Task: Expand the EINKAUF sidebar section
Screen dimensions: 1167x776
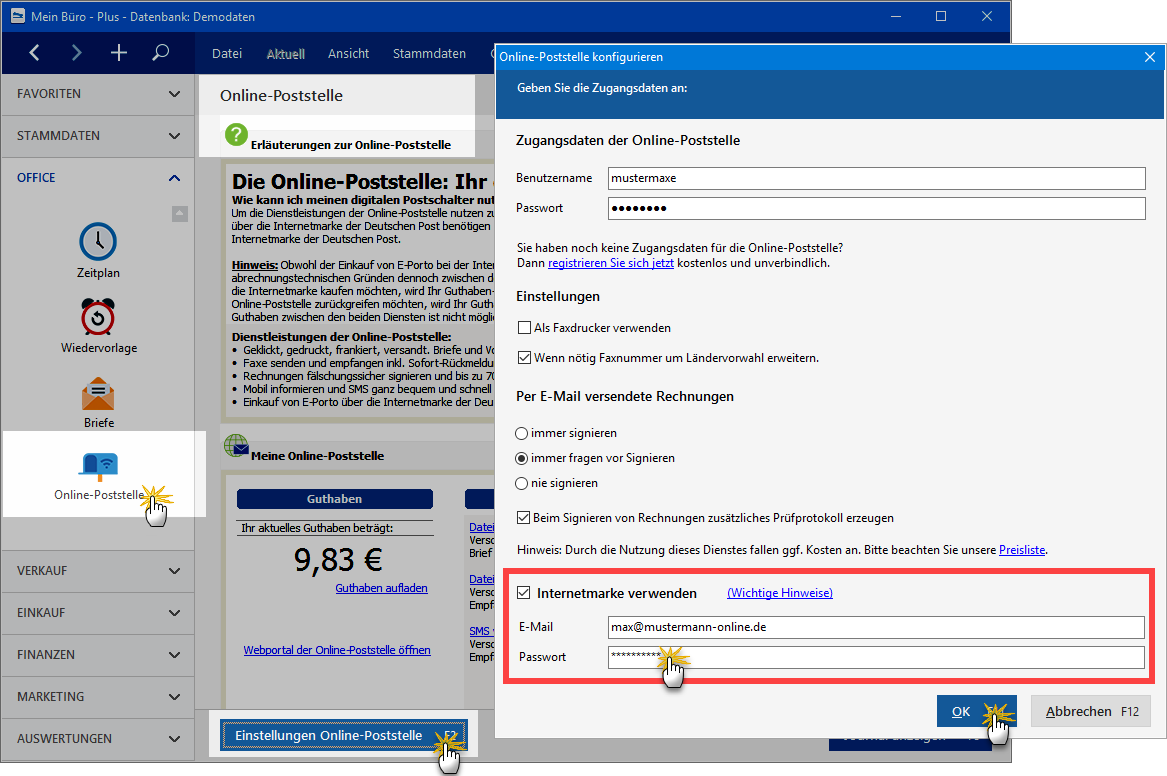Action: point(98,613)
